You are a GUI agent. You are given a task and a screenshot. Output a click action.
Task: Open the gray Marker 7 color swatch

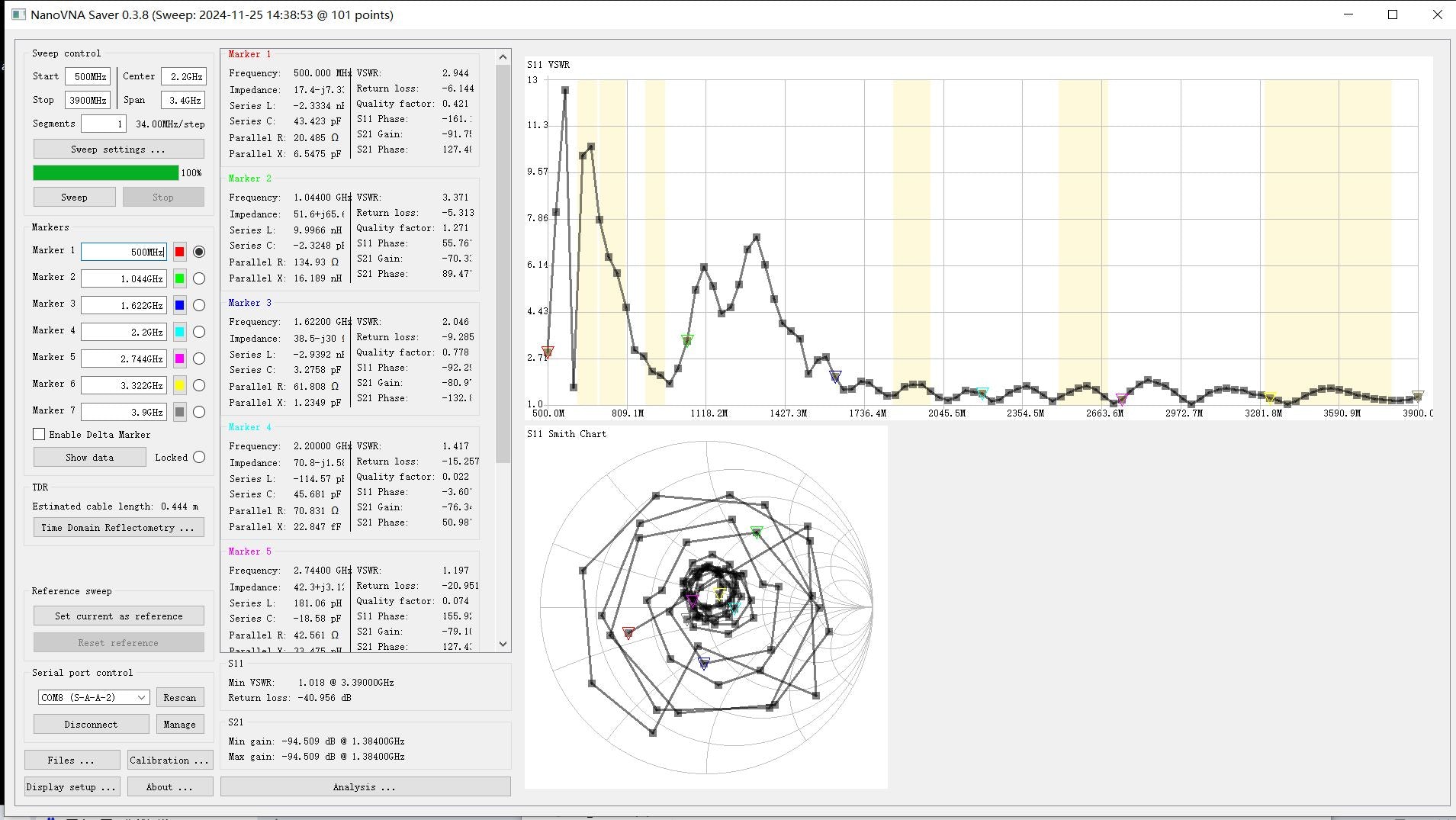coord(179,412)
